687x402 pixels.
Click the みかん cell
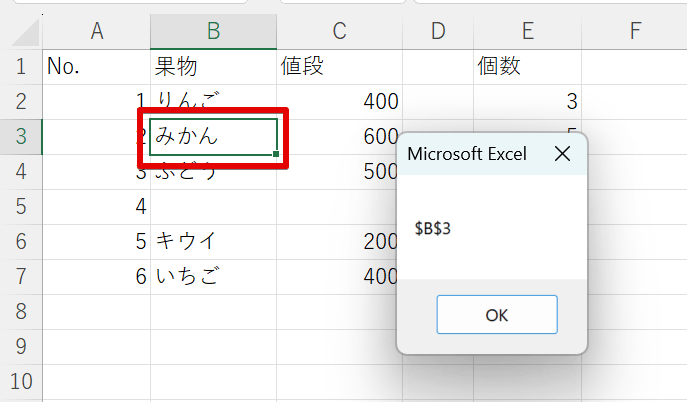coord(213,137)
